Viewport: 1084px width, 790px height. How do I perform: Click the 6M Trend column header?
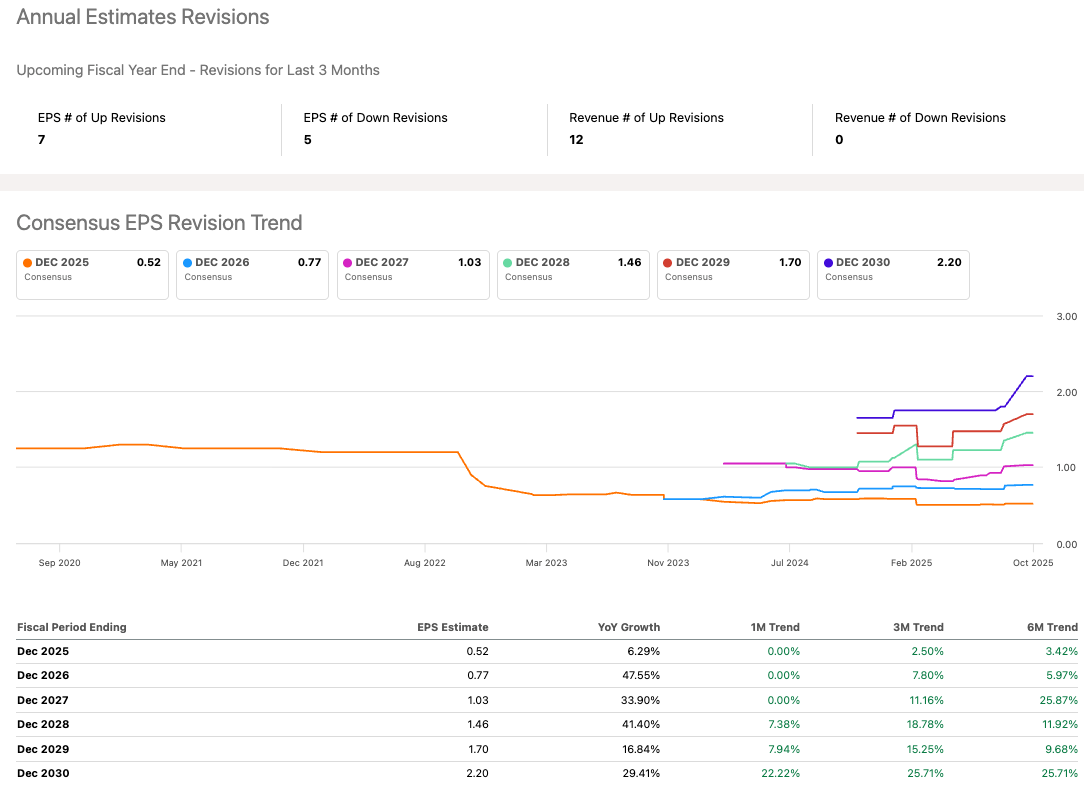[1052, 627]
